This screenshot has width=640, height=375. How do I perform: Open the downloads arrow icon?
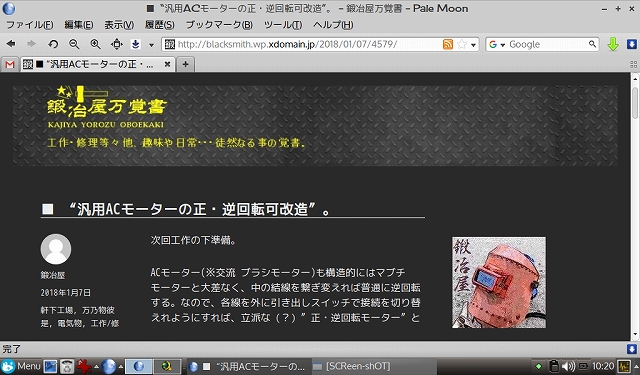tap(136, 44)
